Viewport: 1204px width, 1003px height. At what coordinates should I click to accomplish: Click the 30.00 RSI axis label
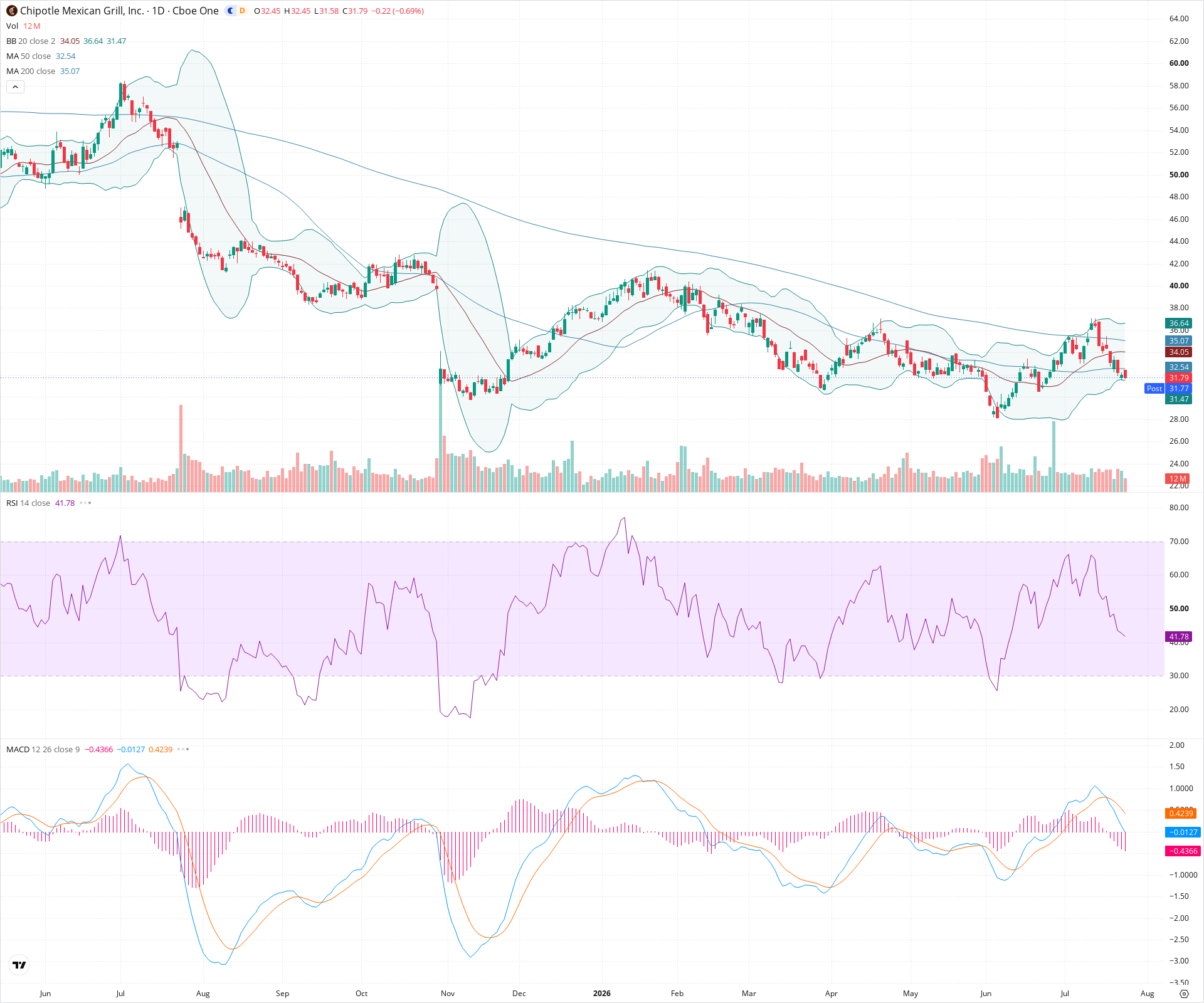[1179, 676]
